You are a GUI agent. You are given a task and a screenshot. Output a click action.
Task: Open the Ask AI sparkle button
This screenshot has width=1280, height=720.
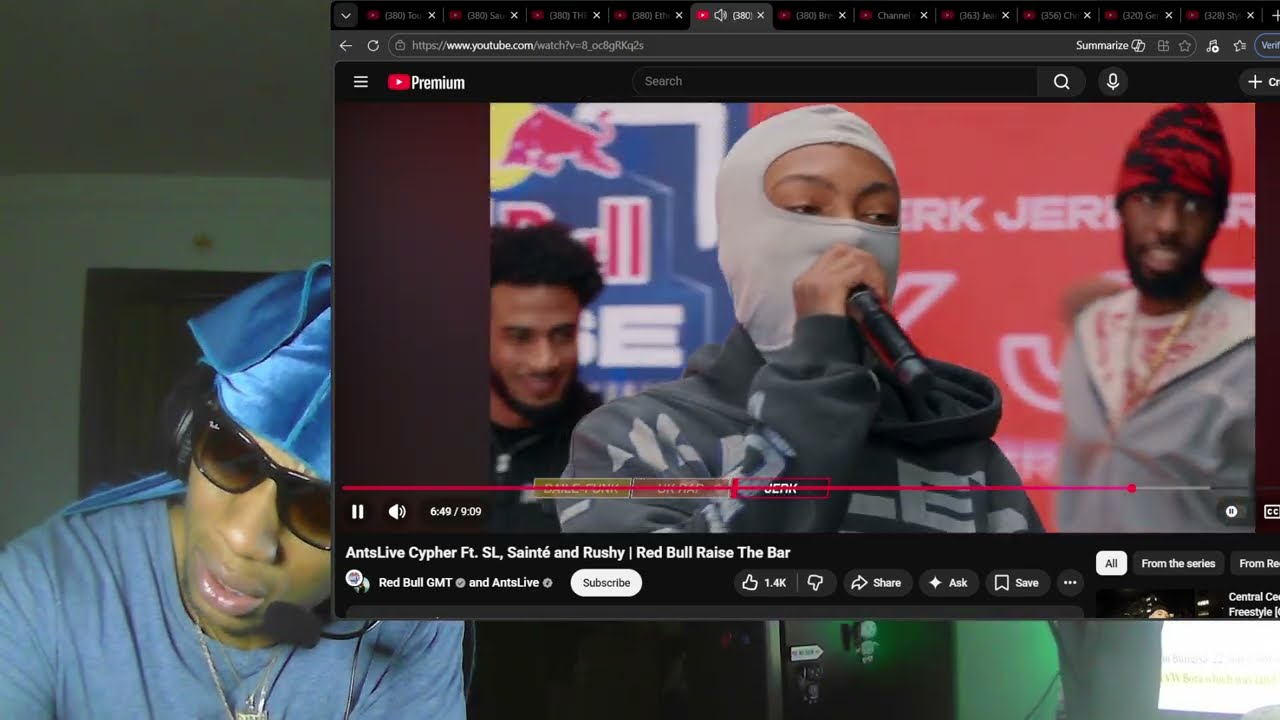[x=947, y=583]
